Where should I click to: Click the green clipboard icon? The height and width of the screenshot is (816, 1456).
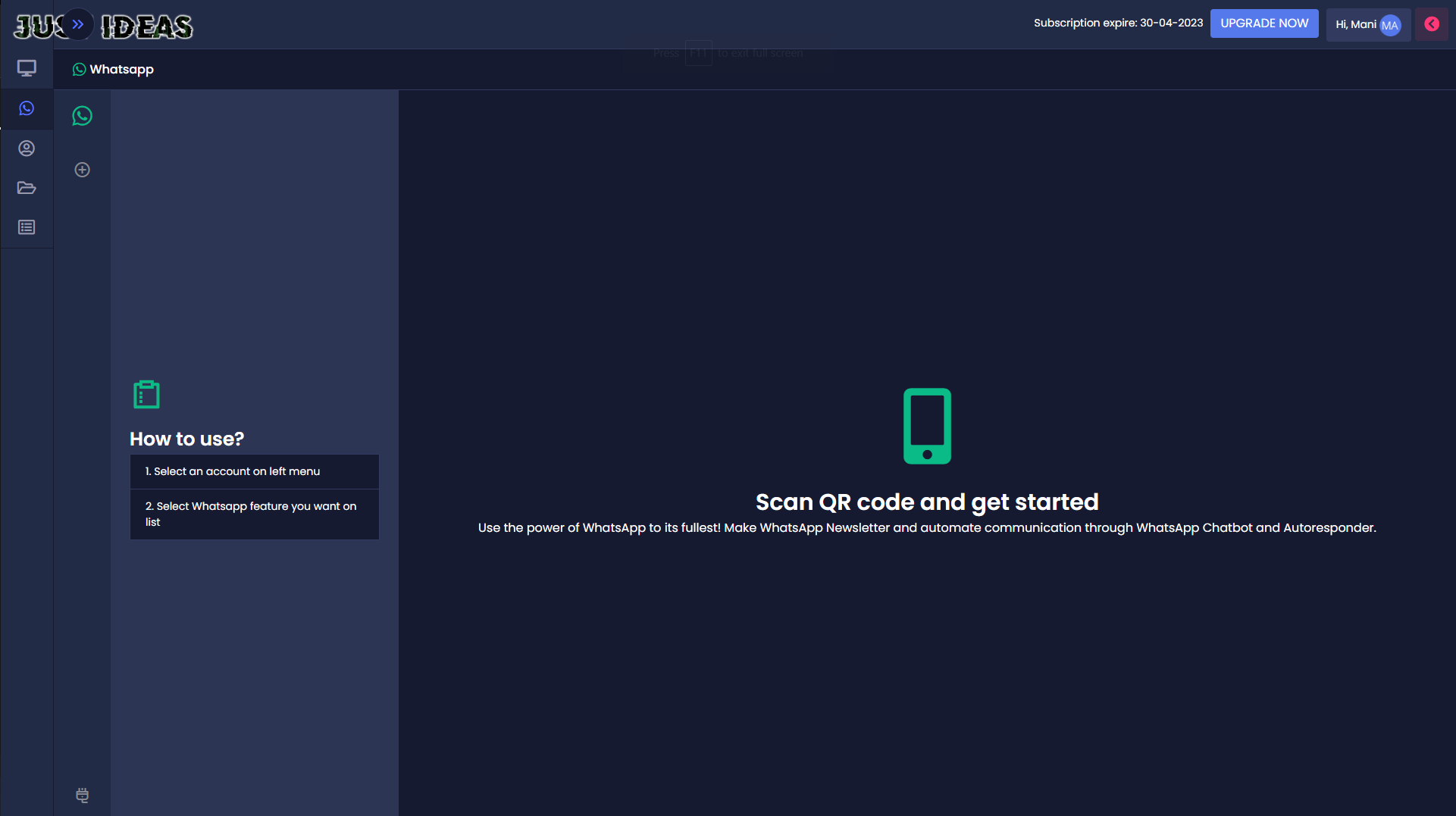click(x=146, y=395)
